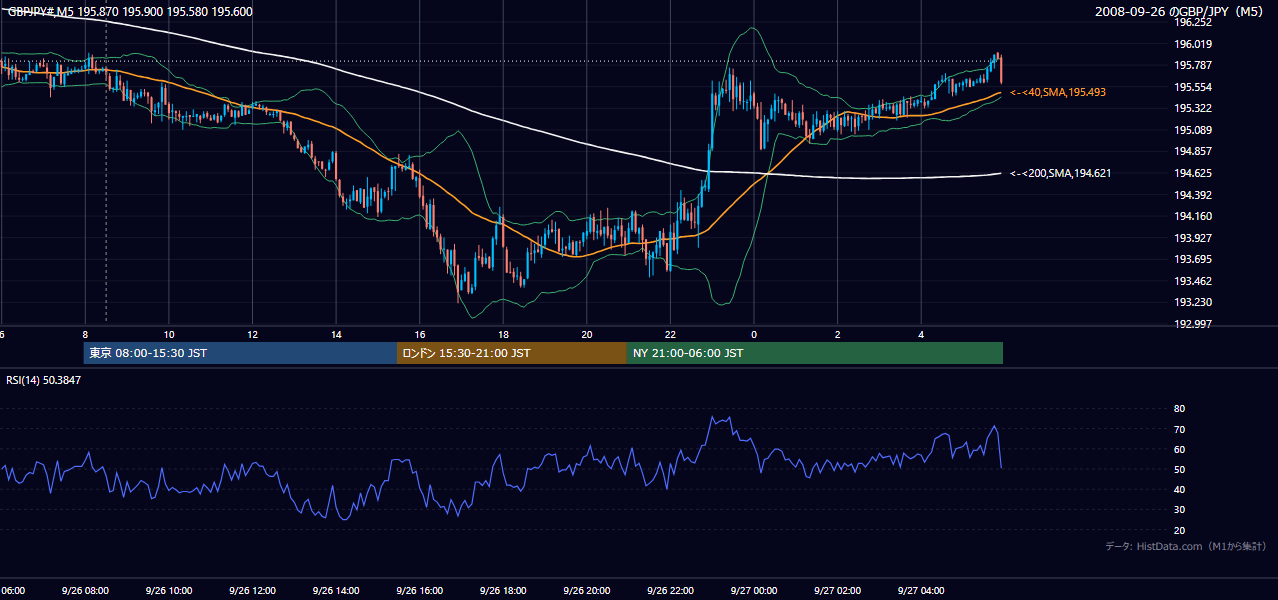Click RSI scale label 40
1278x600 pixels.
pyautogui.click(x=1180, y=489)
